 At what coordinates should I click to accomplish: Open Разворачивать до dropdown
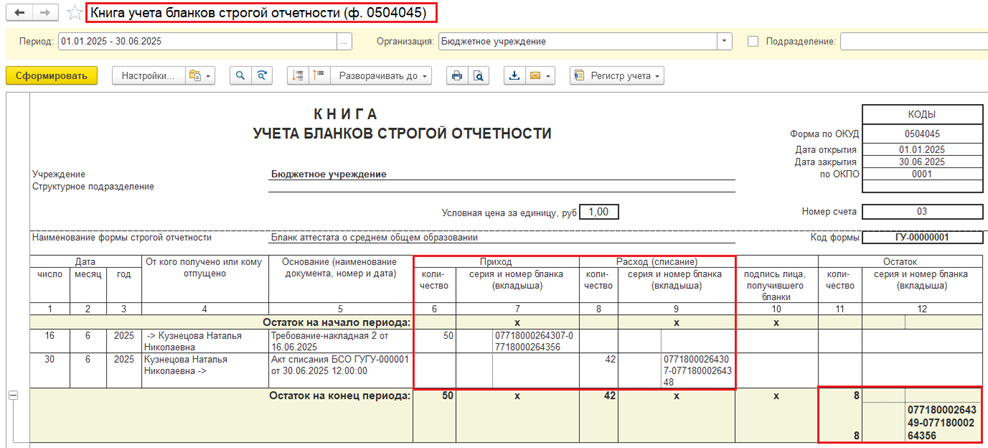pos(382,76)
